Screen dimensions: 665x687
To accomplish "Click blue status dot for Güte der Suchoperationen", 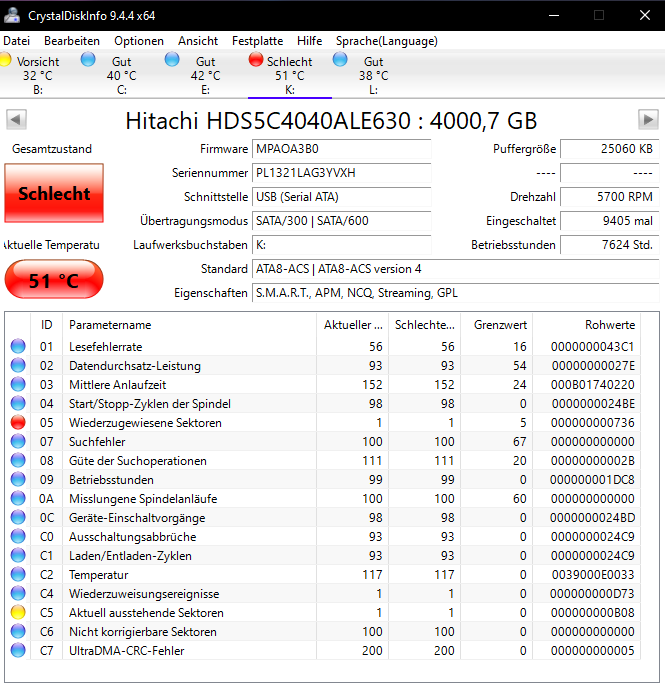I will 18,460.
